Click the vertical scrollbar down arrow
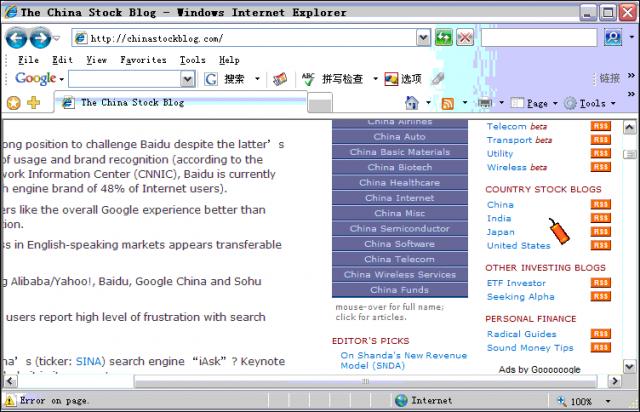Screen dimensions: 640x412 point(629,367)
